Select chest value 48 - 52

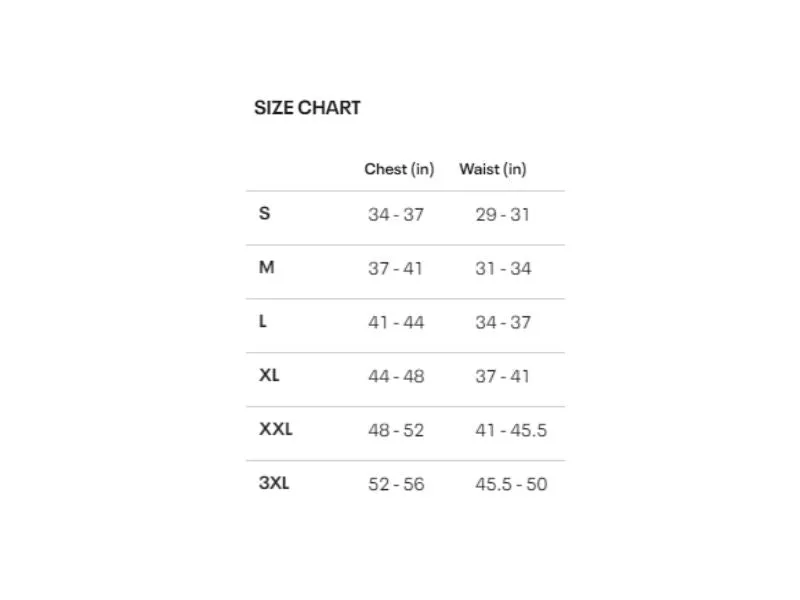coord(396,431)
